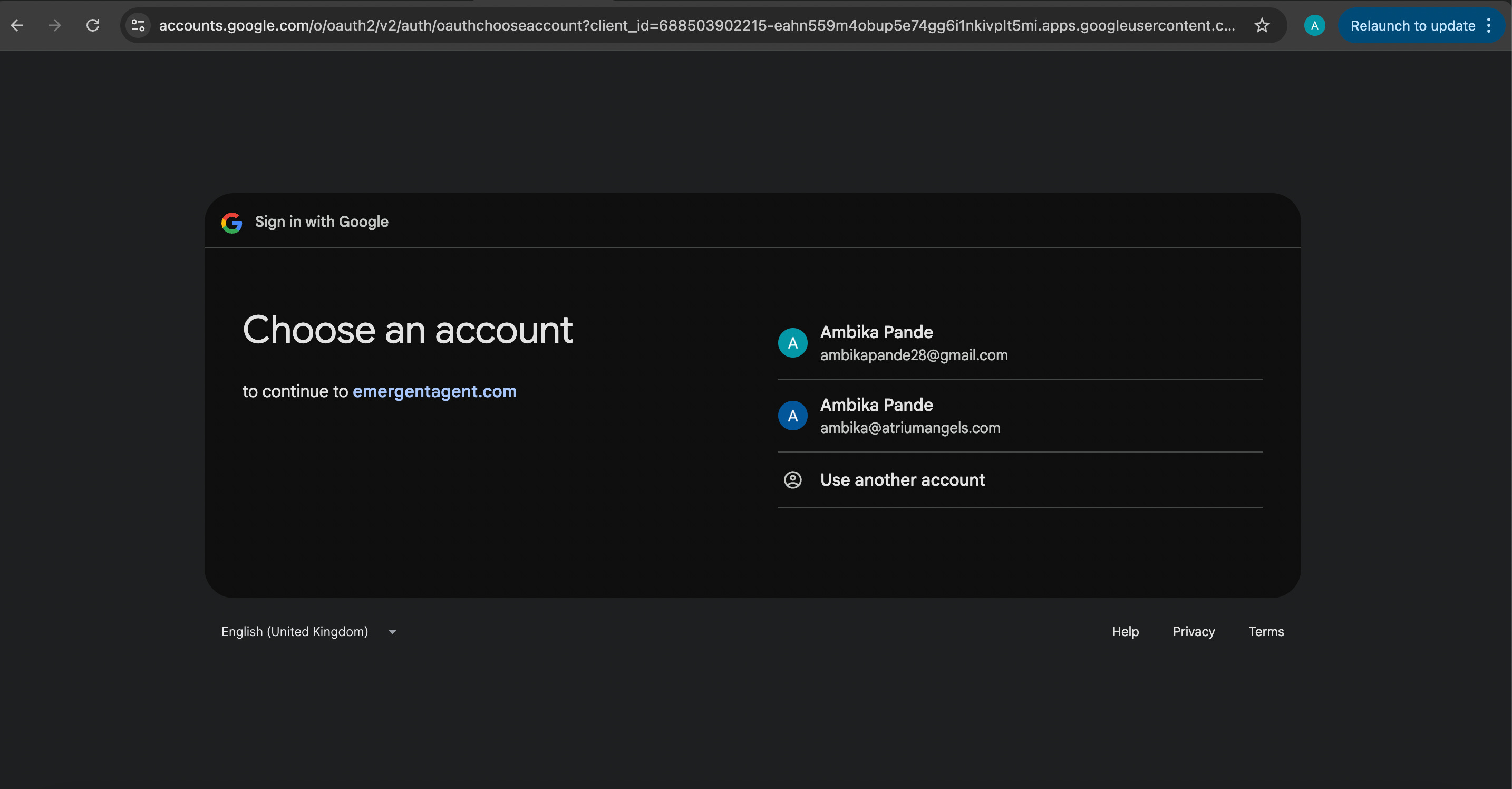Screen dimensions: 1512x789
Task: Click the language dropdown arrow
Action: 393,632
